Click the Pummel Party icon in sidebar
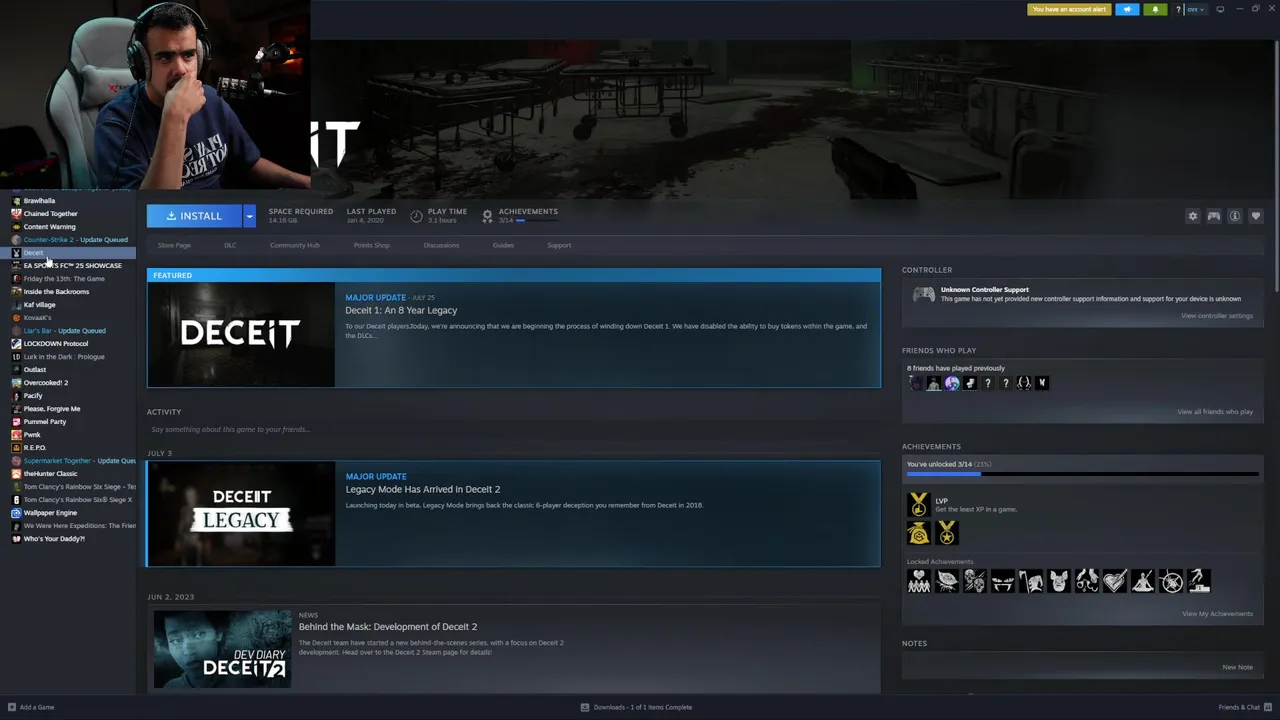This screenshot has height=720, width=1280. 16,422
